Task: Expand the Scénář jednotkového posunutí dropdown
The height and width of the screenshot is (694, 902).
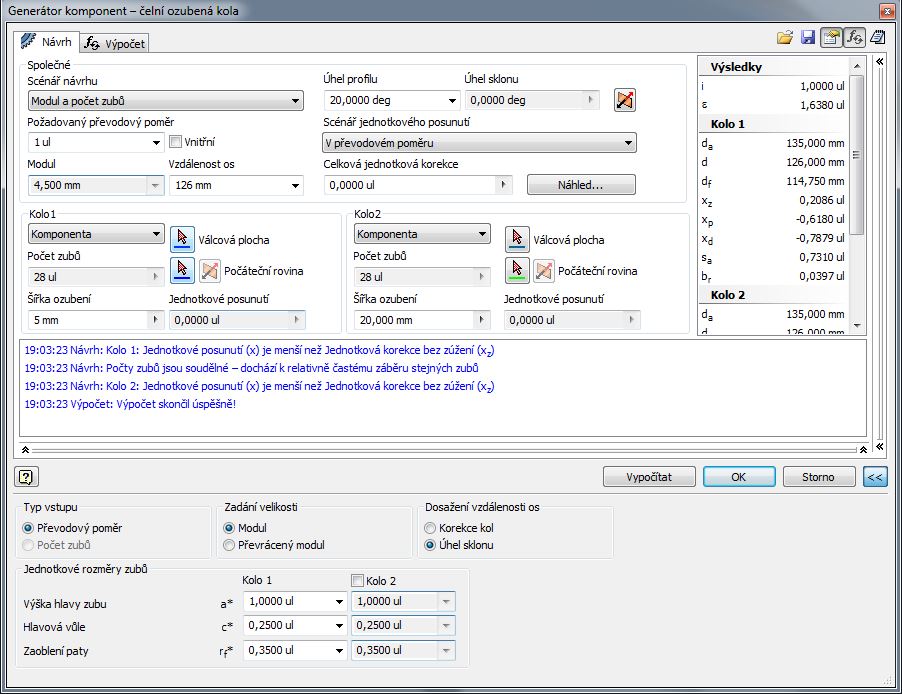Action: [480, 143]
